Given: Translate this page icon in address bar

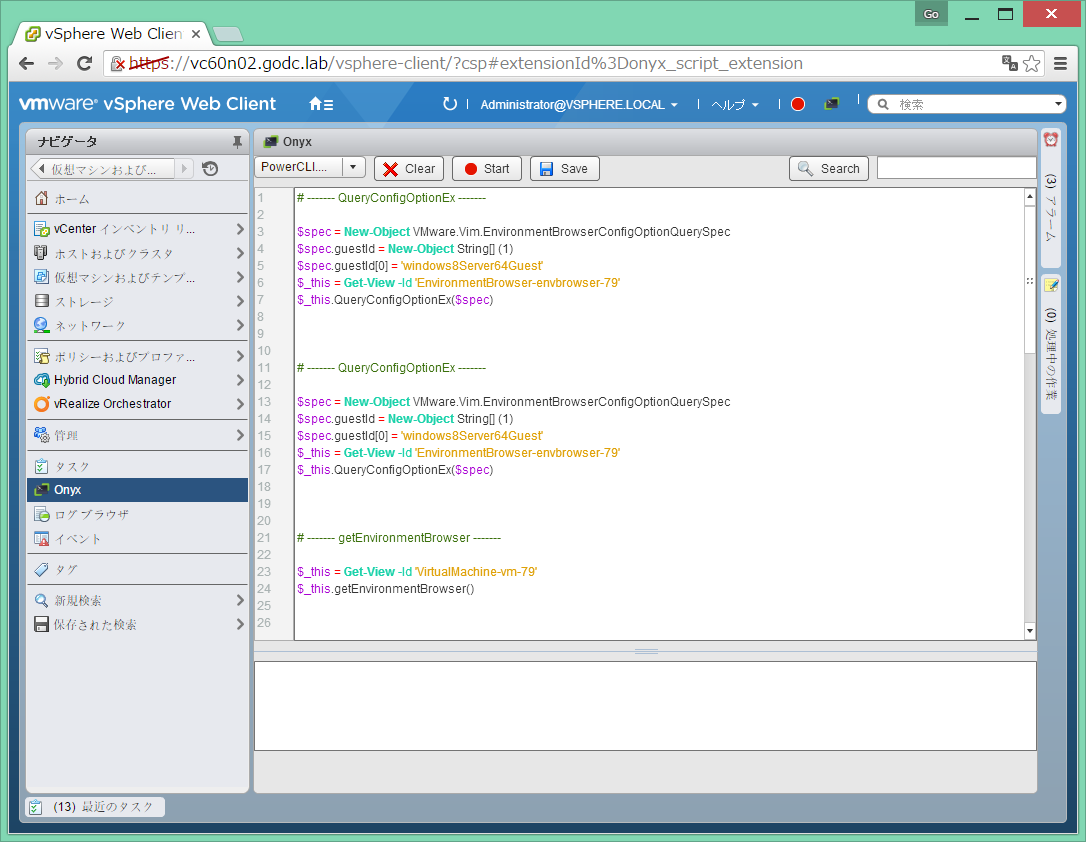Looking at the screenshot, I should [x=1010, y=63].
